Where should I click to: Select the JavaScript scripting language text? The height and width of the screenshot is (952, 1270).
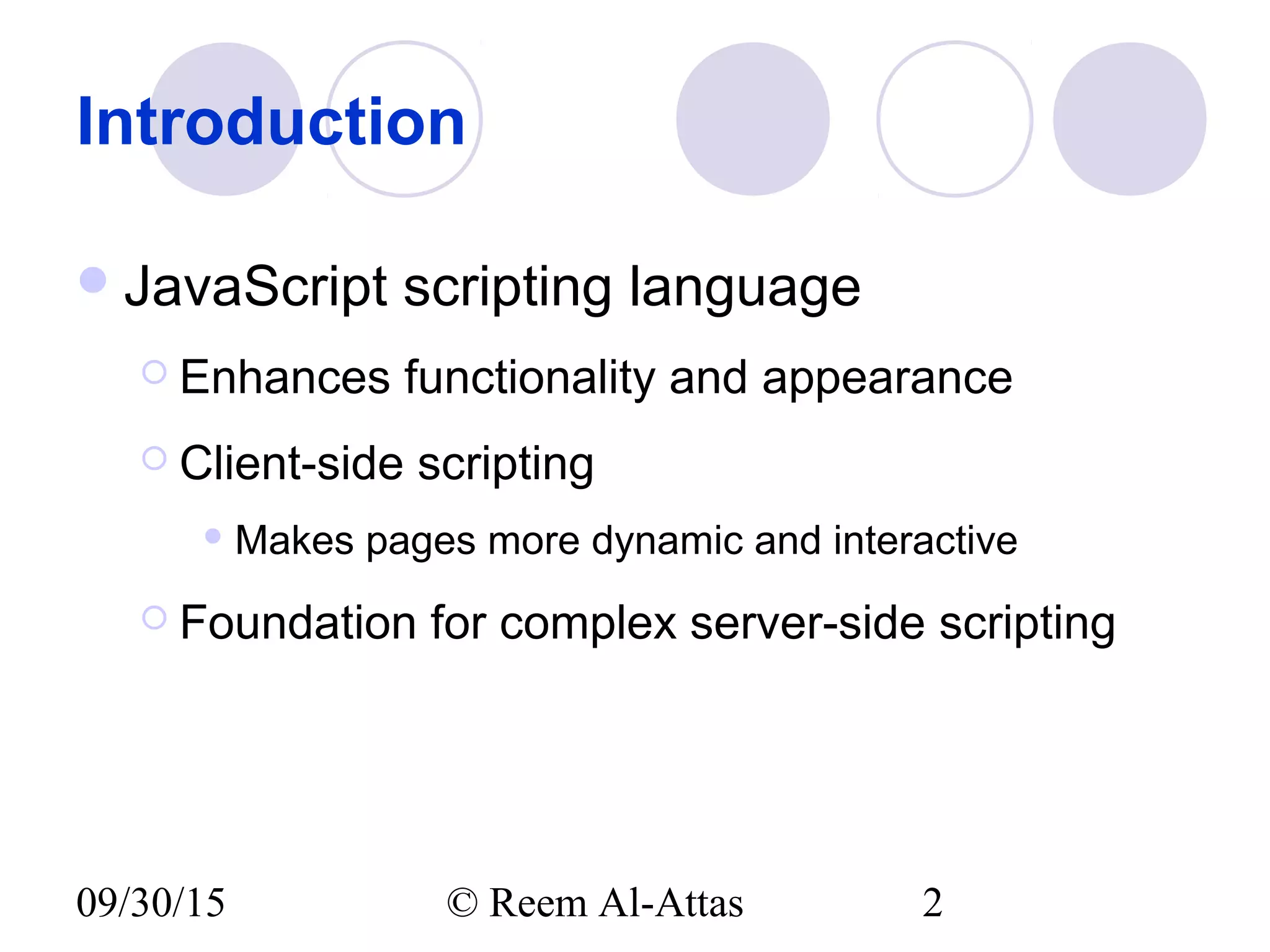tap(492, 287)
